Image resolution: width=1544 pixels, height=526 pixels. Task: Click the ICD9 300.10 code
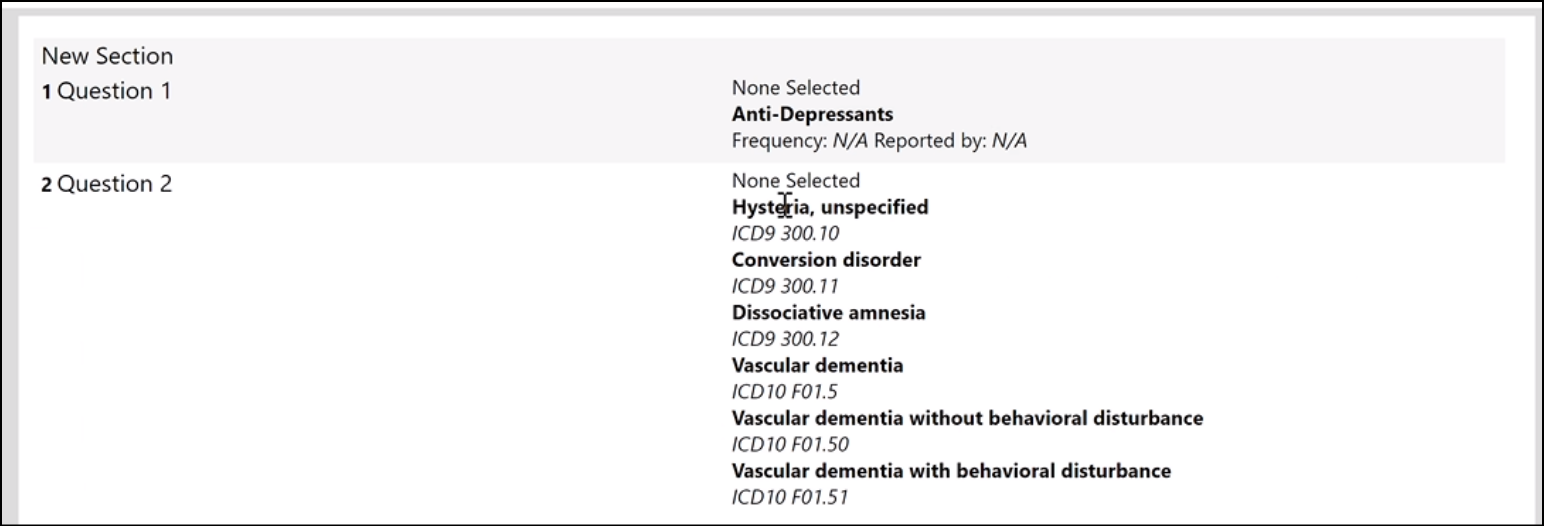coord(785,234)
